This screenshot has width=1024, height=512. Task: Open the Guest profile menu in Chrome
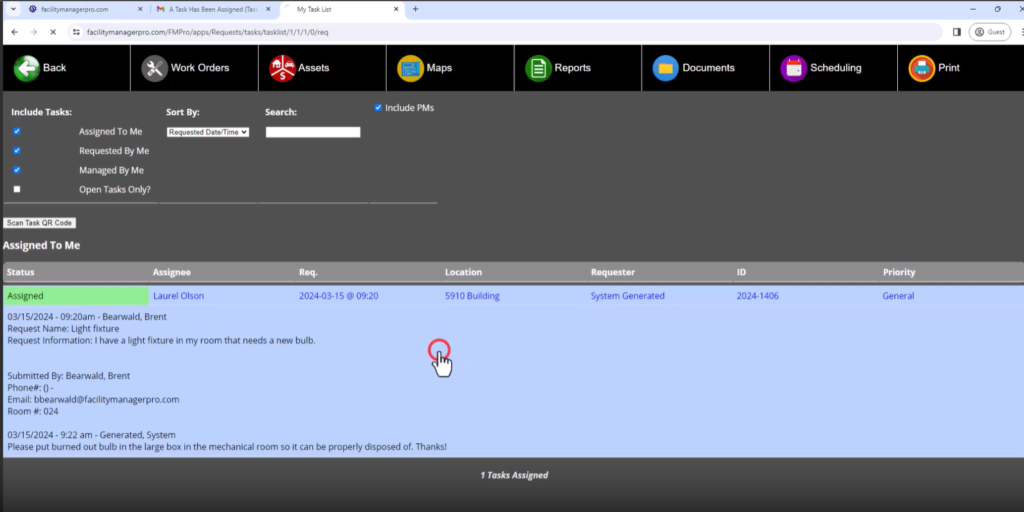pyautogui.click(x=989, y=32)
